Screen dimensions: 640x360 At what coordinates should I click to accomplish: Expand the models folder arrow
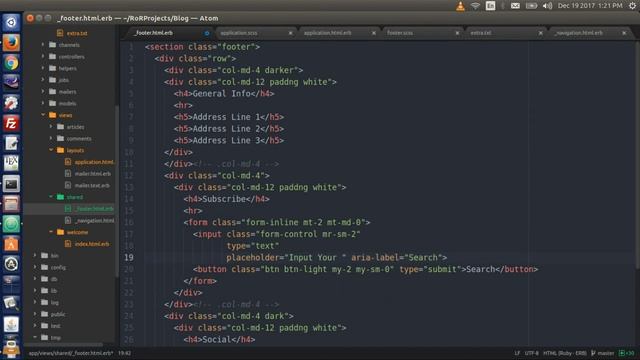pos(43,103)
